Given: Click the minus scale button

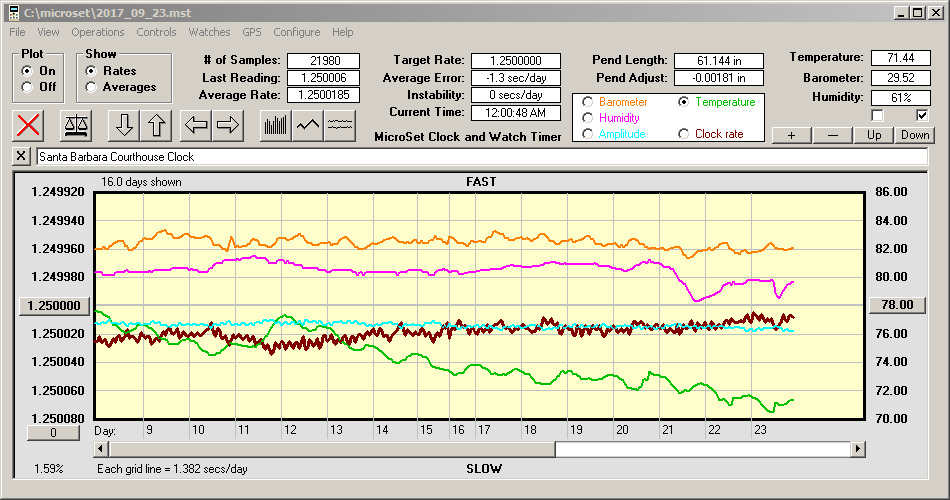Looking at the screenshot, I should pos(832,135).
